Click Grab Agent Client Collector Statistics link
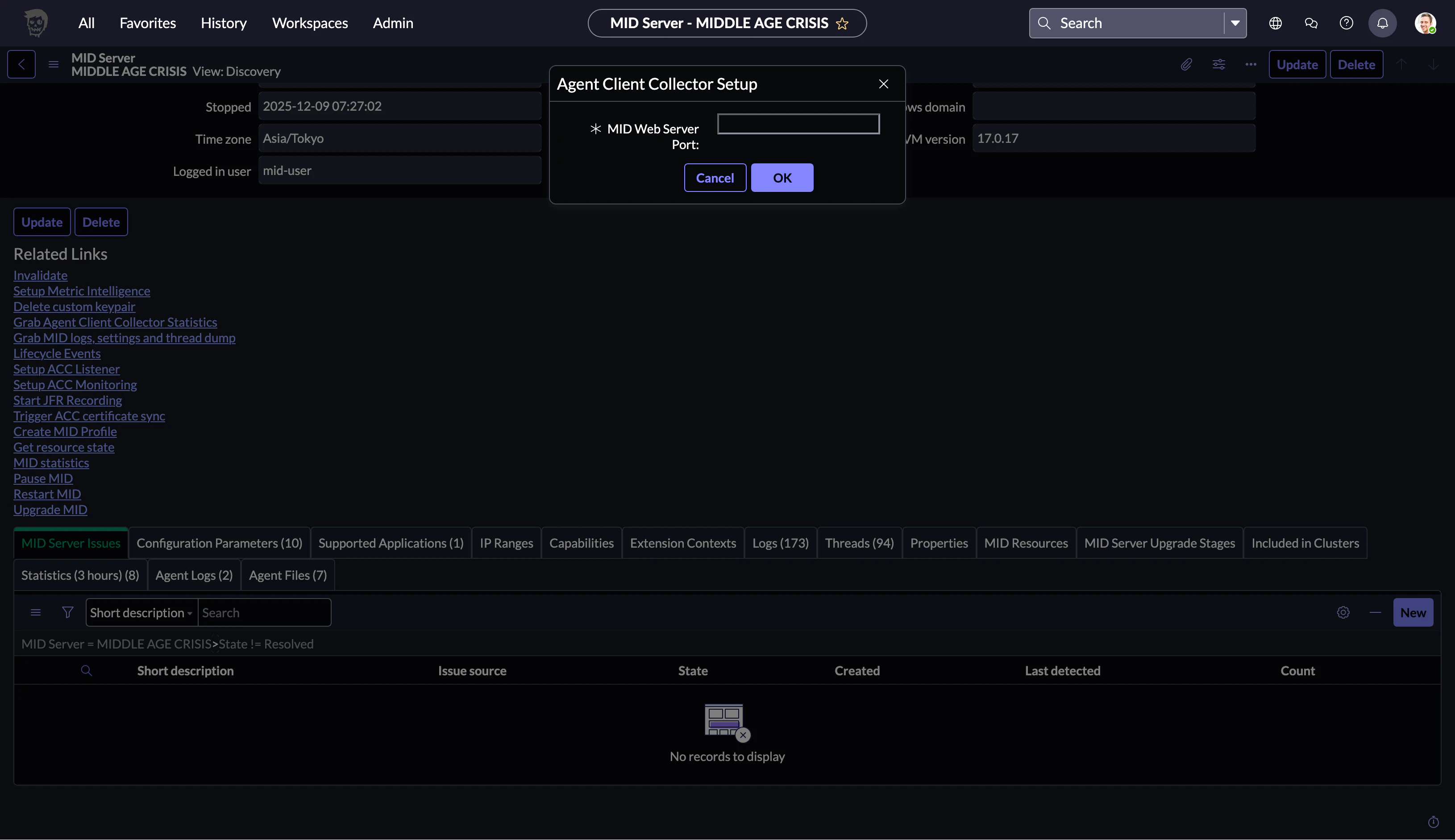1455x840 pixels. (116, 322)
